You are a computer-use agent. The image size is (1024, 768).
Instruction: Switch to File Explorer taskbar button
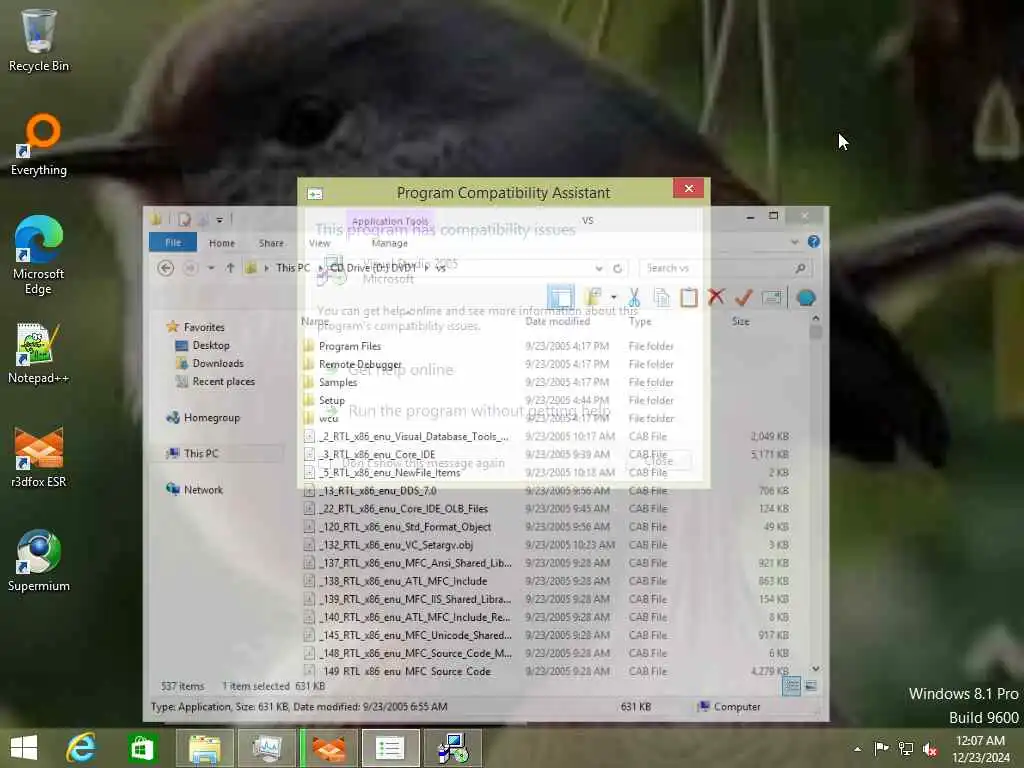pos(204,748)
